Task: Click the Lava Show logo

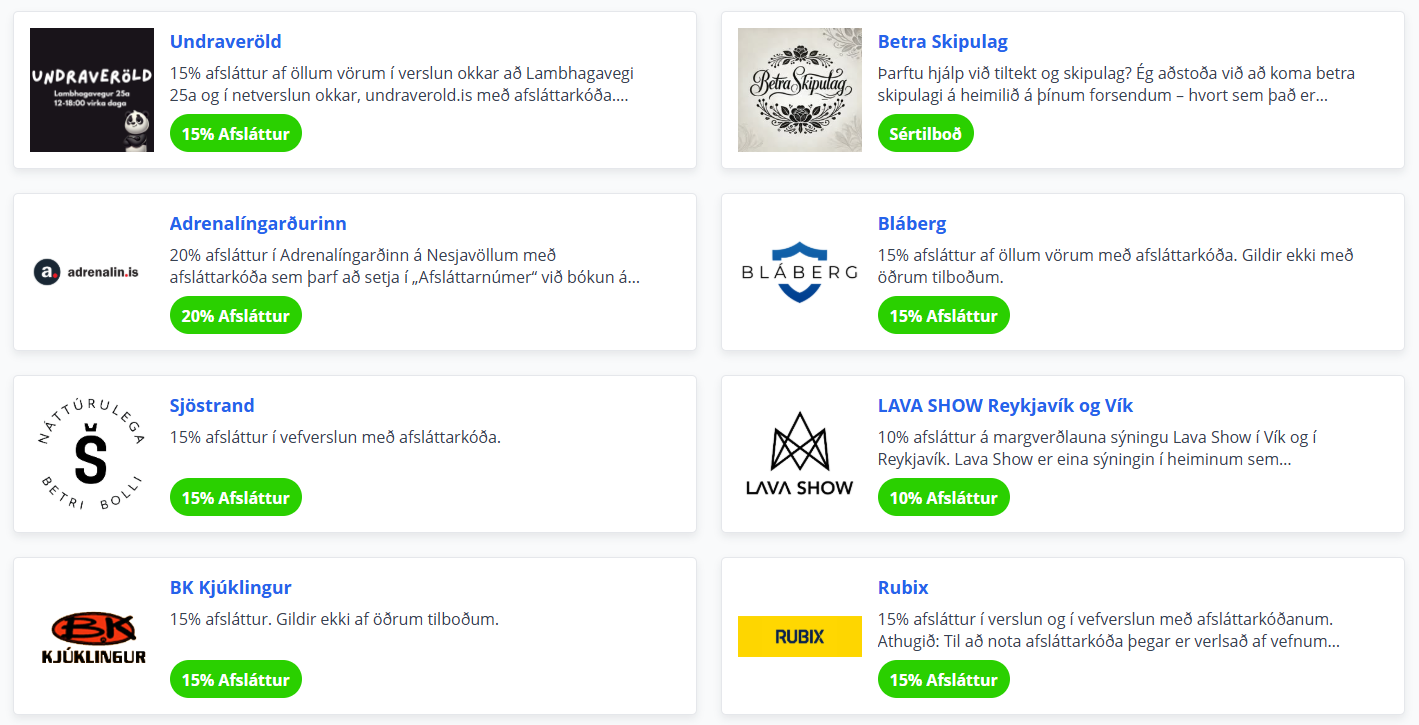Action: [x=800, y=454]
